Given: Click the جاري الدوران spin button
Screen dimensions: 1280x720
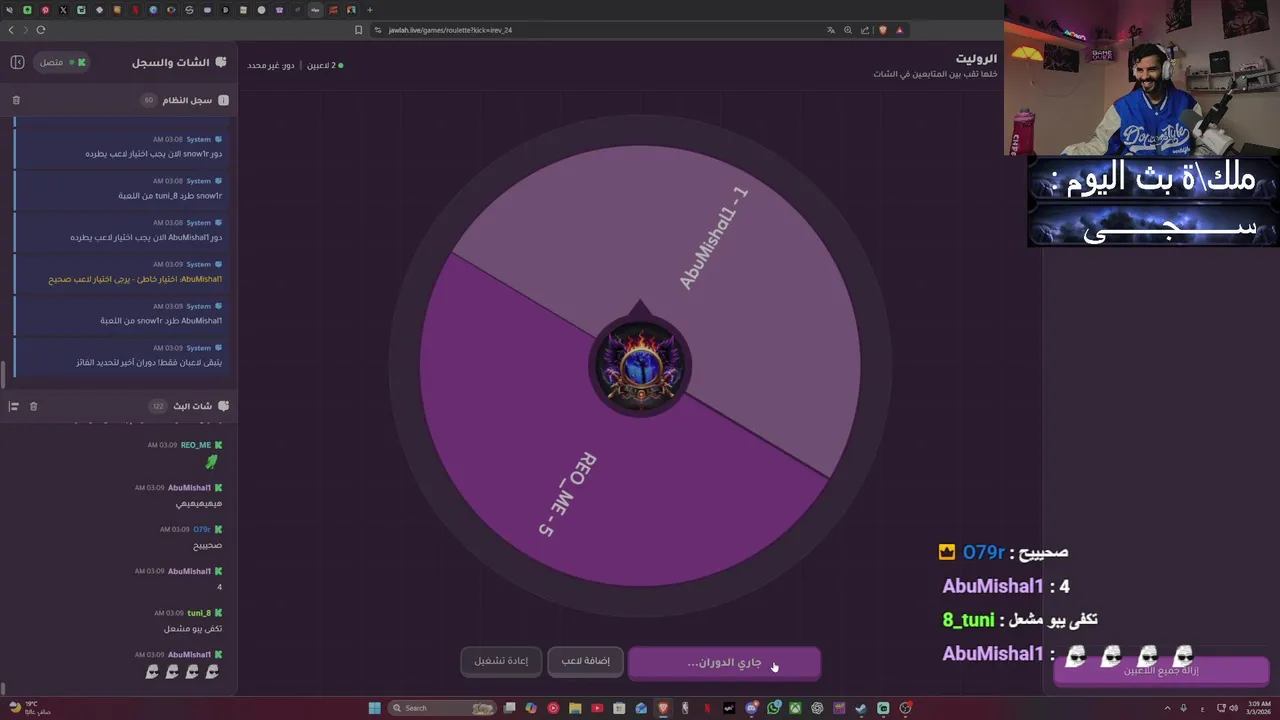Looking at the screenshot, I should click(724, 662).
